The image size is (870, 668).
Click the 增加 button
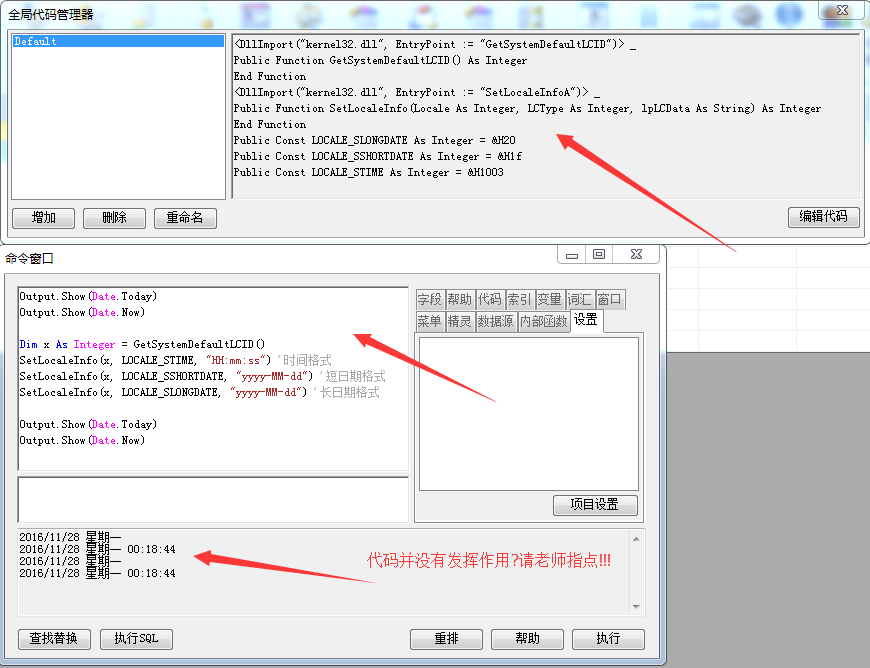[43, 218]
